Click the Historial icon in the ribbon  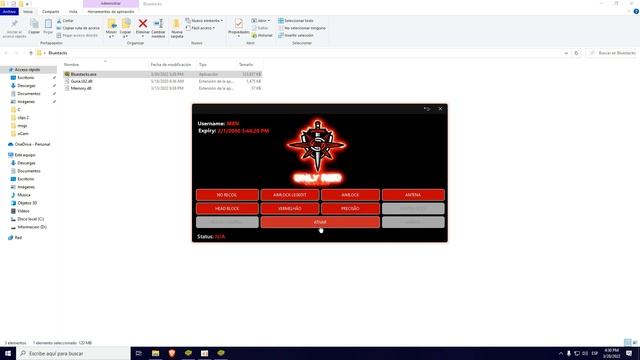(262, 36)
